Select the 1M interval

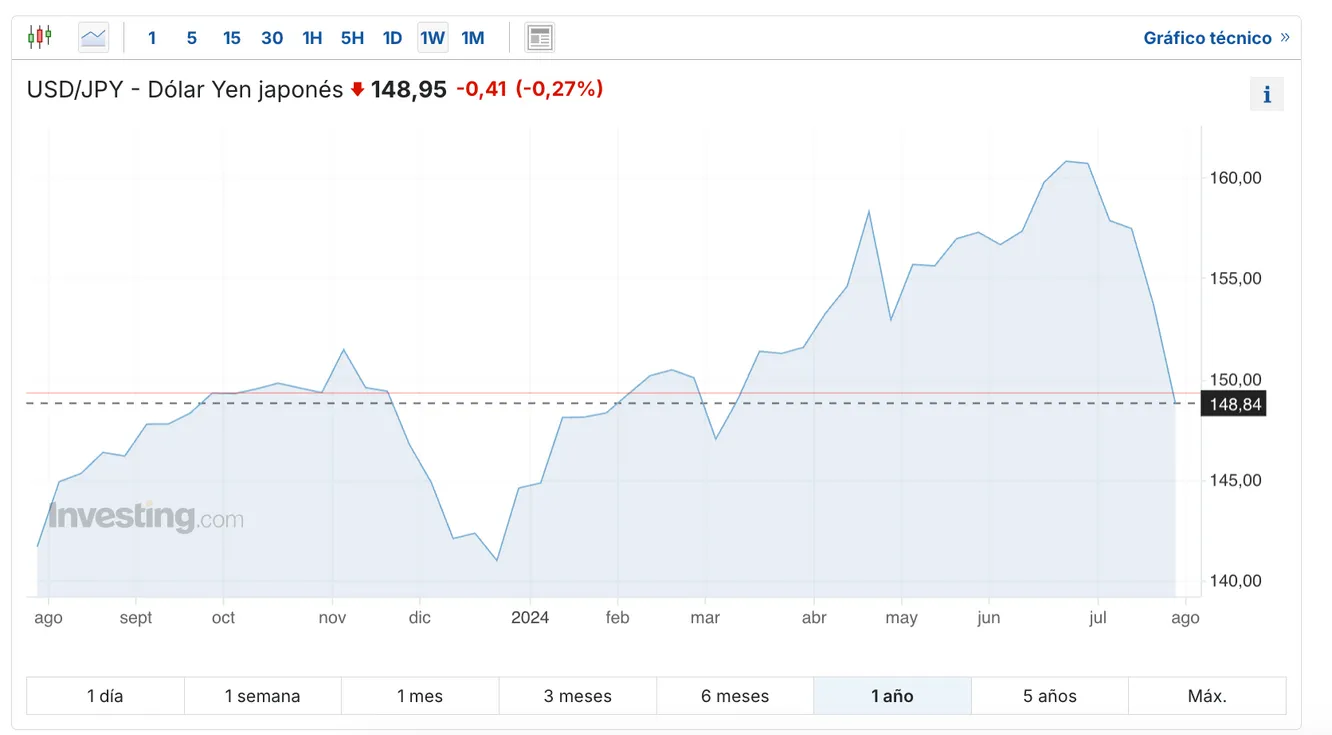pyautogui.click(x=473, y=38)
